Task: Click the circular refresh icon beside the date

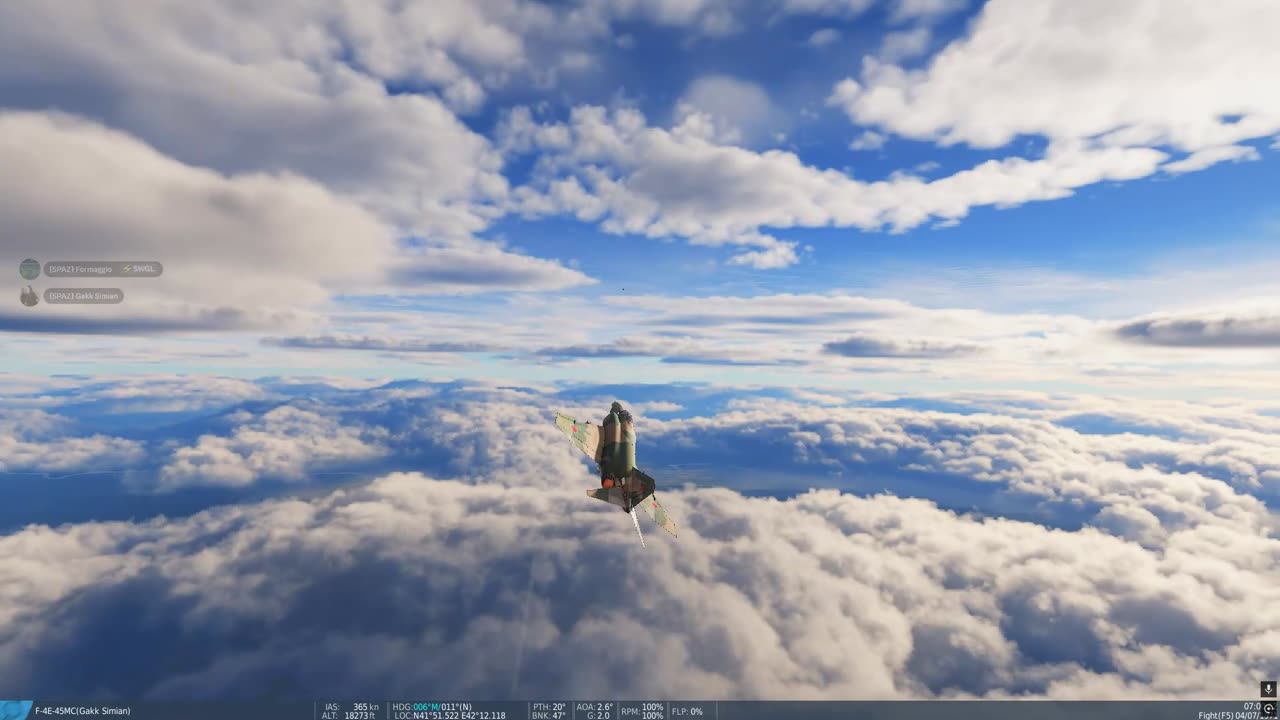Action: (1269, 709)
